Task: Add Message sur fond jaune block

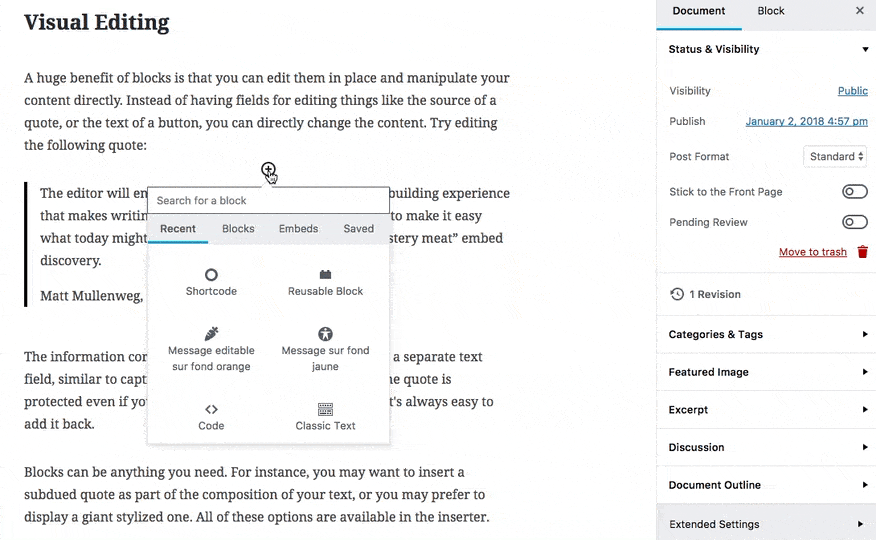Action: 325,349
